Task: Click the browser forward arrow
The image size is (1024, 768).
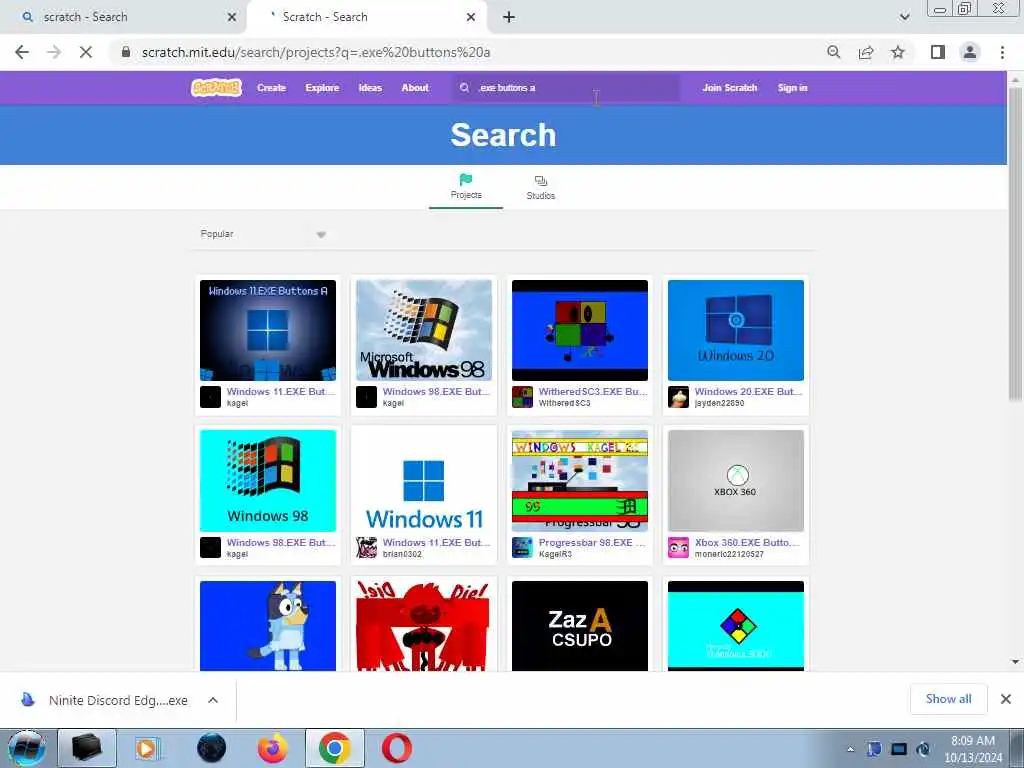Action: (54, 52)
